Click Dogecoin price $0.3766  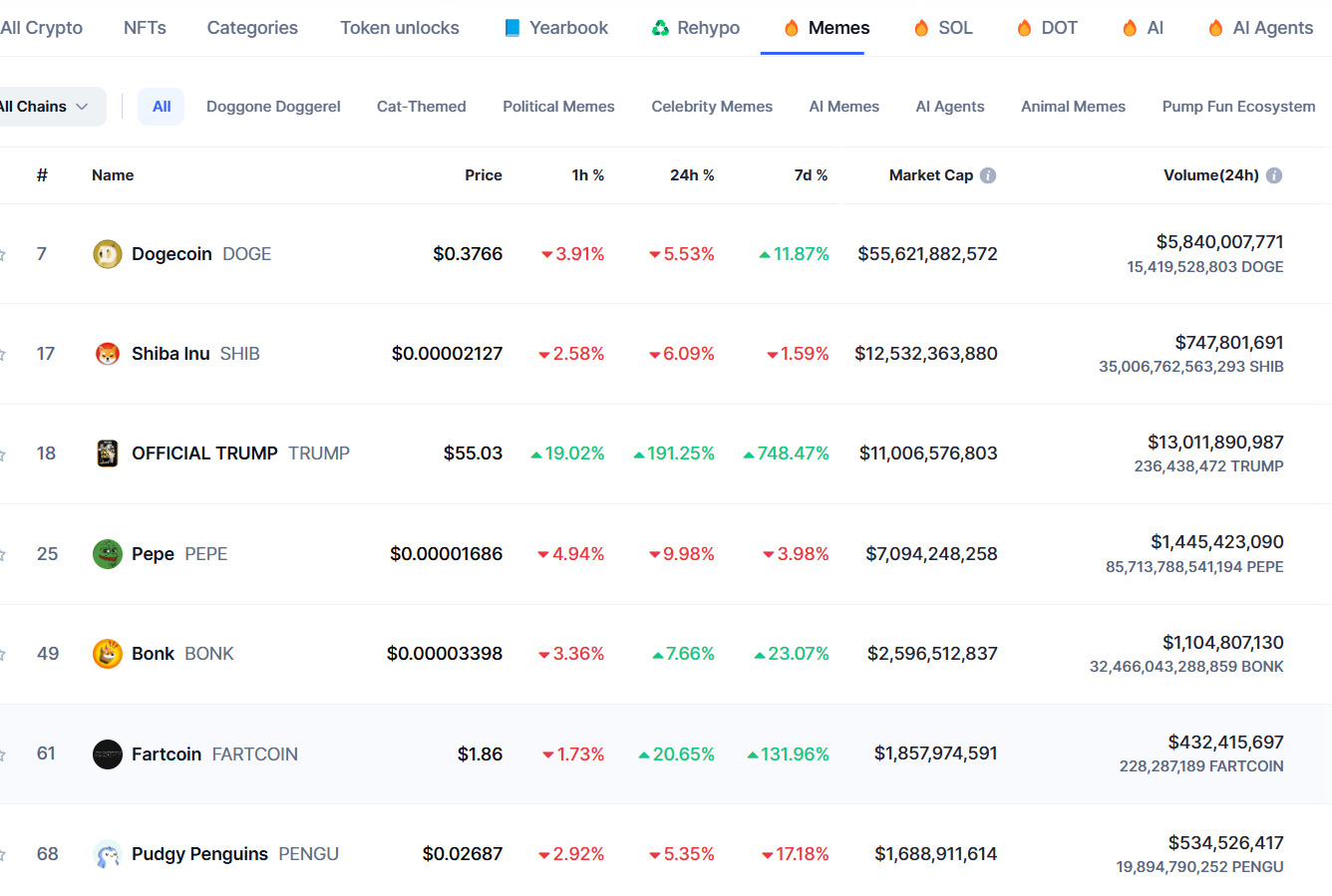click(x=468, y=254)
